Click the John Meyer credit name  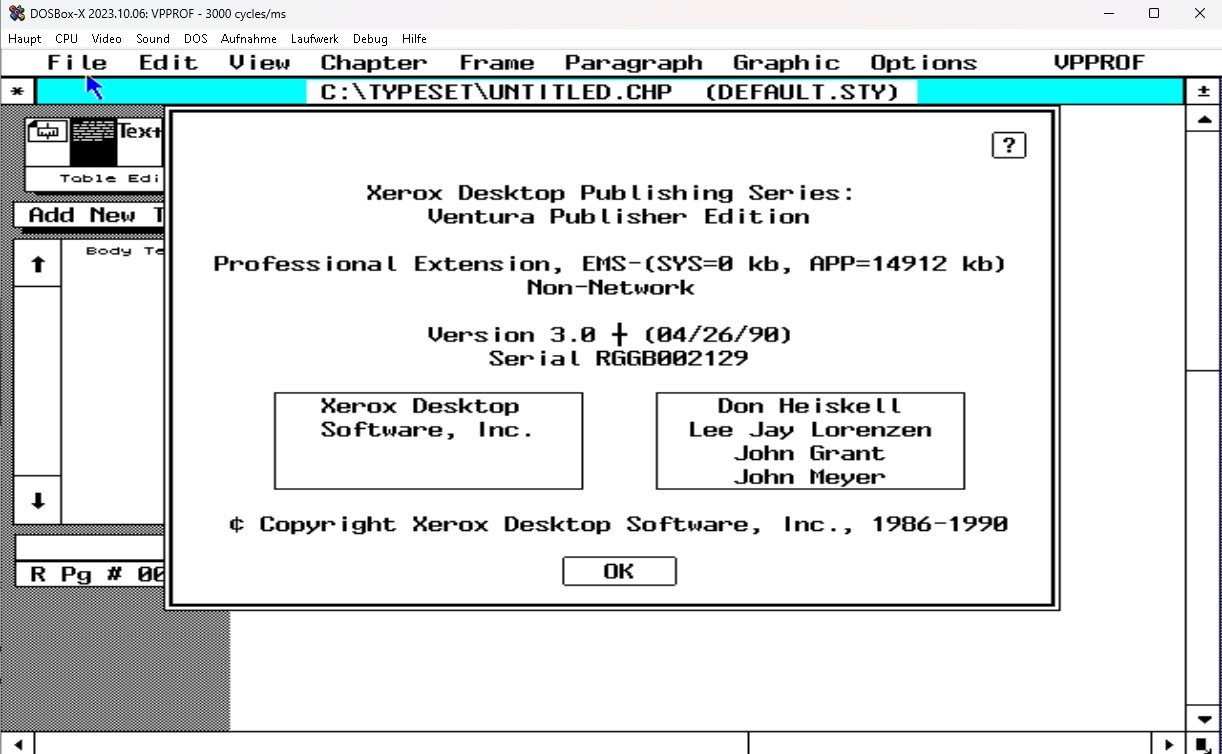click(809, 477)
